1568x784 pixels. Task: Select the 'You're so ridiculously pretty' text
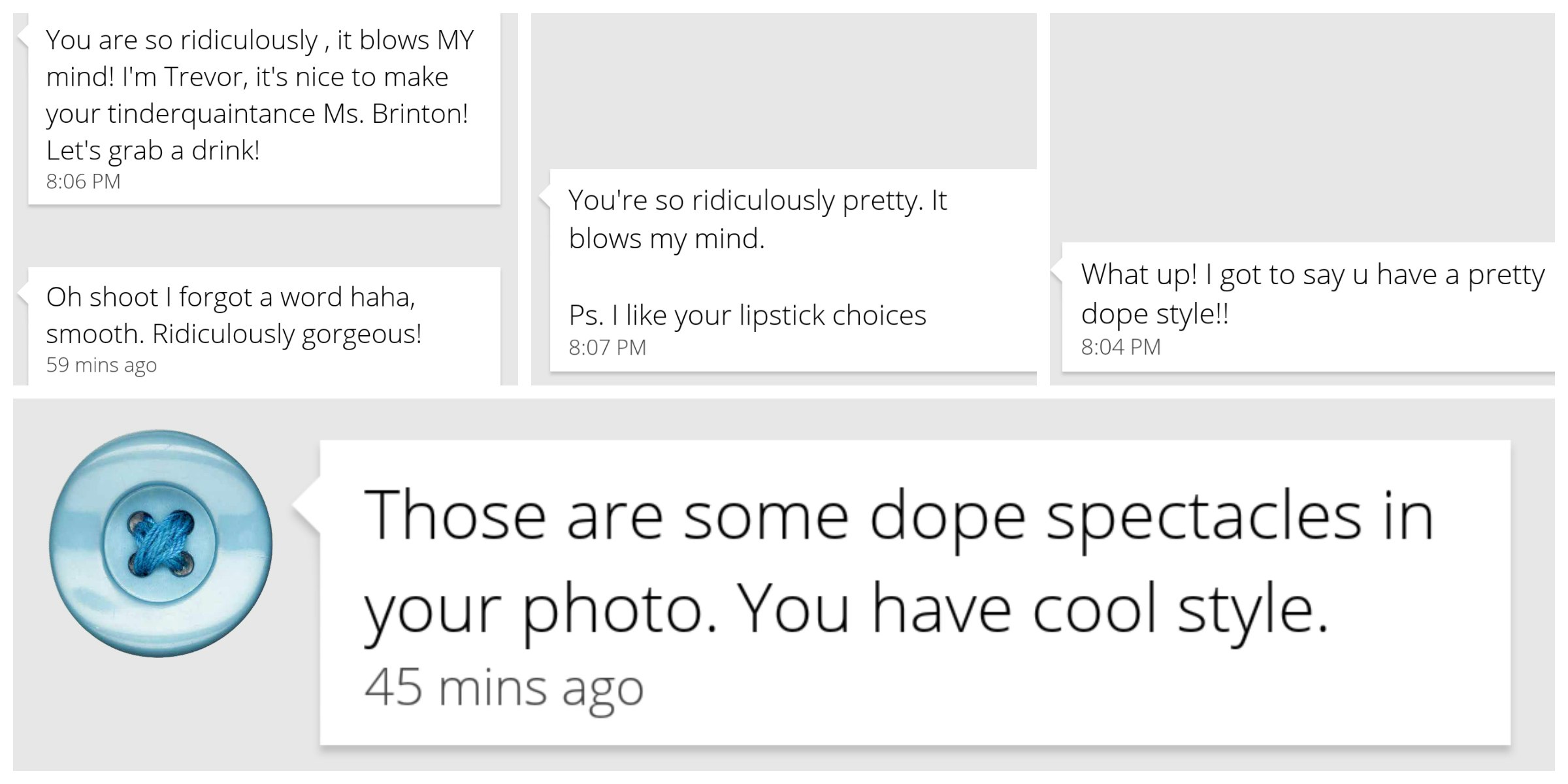758,220
